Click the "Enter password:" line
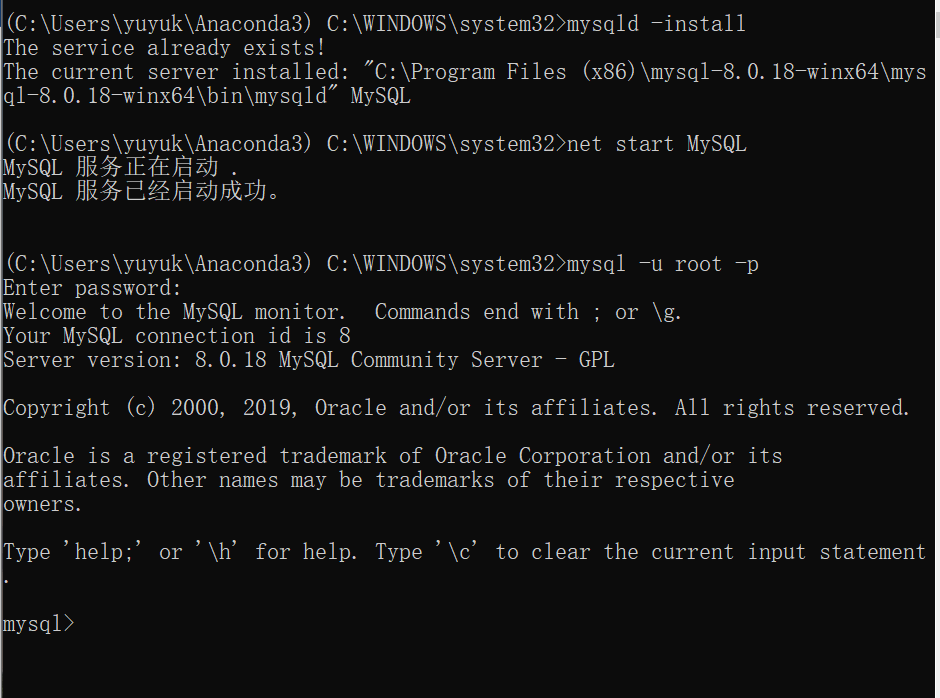This screenshot has height=698, width=940. pyautogui.click(x=92, y=288)
